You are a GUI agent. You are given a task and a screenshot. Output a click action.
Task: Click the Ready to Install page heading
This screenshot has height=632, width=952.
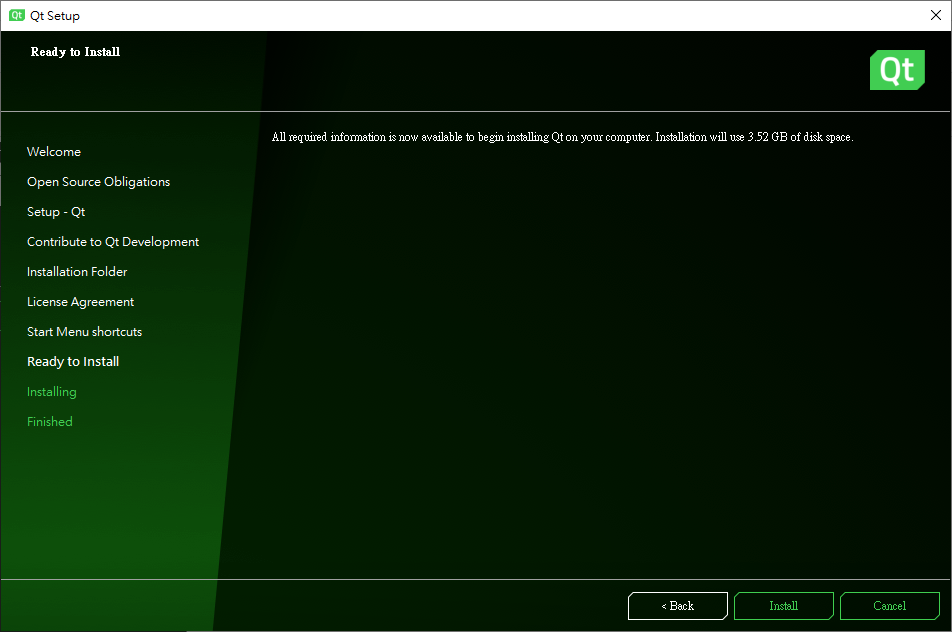[x=75, y=52]
